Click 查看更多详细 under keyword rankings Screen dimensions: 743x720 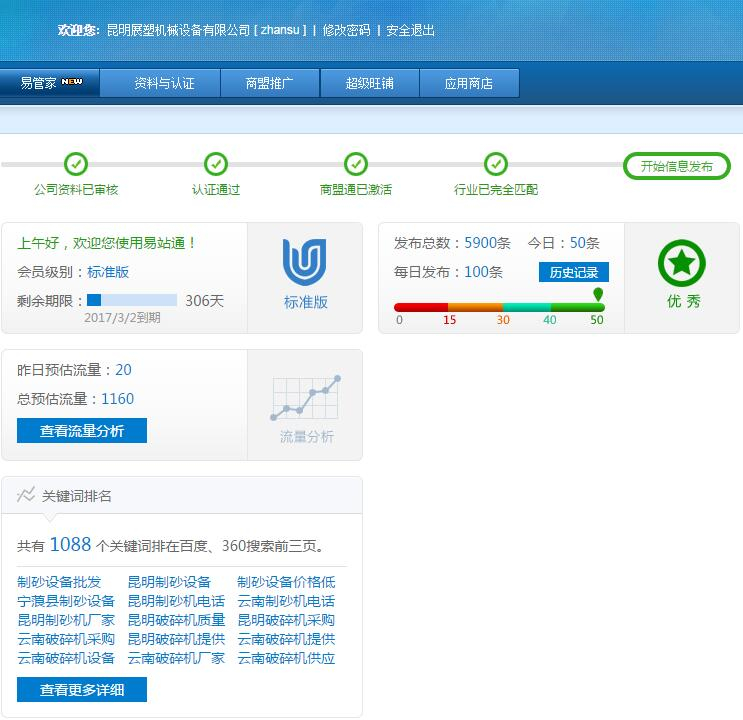(82, 690)
